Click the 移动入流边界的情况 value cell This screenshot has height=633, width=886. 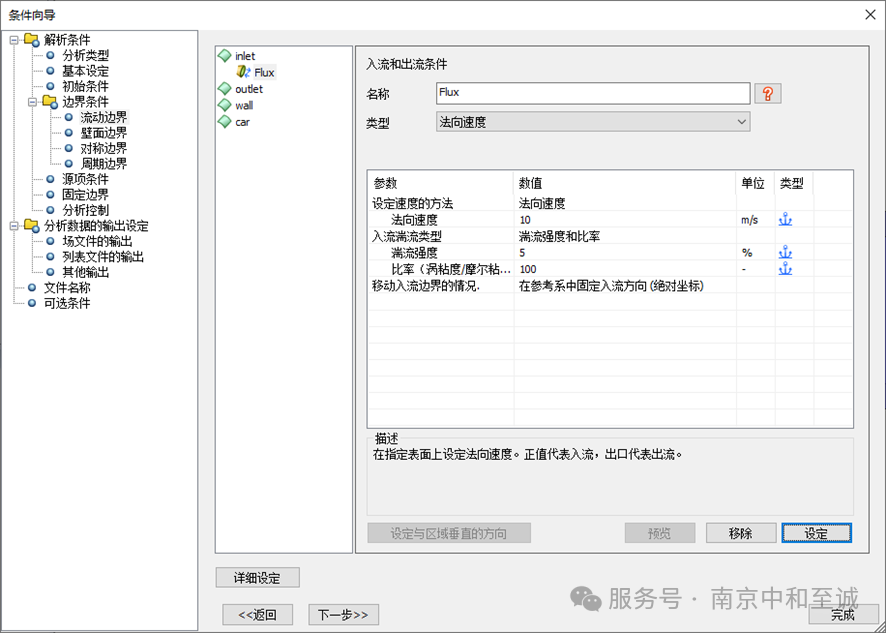pyautogui.click(x=624, y=286)
